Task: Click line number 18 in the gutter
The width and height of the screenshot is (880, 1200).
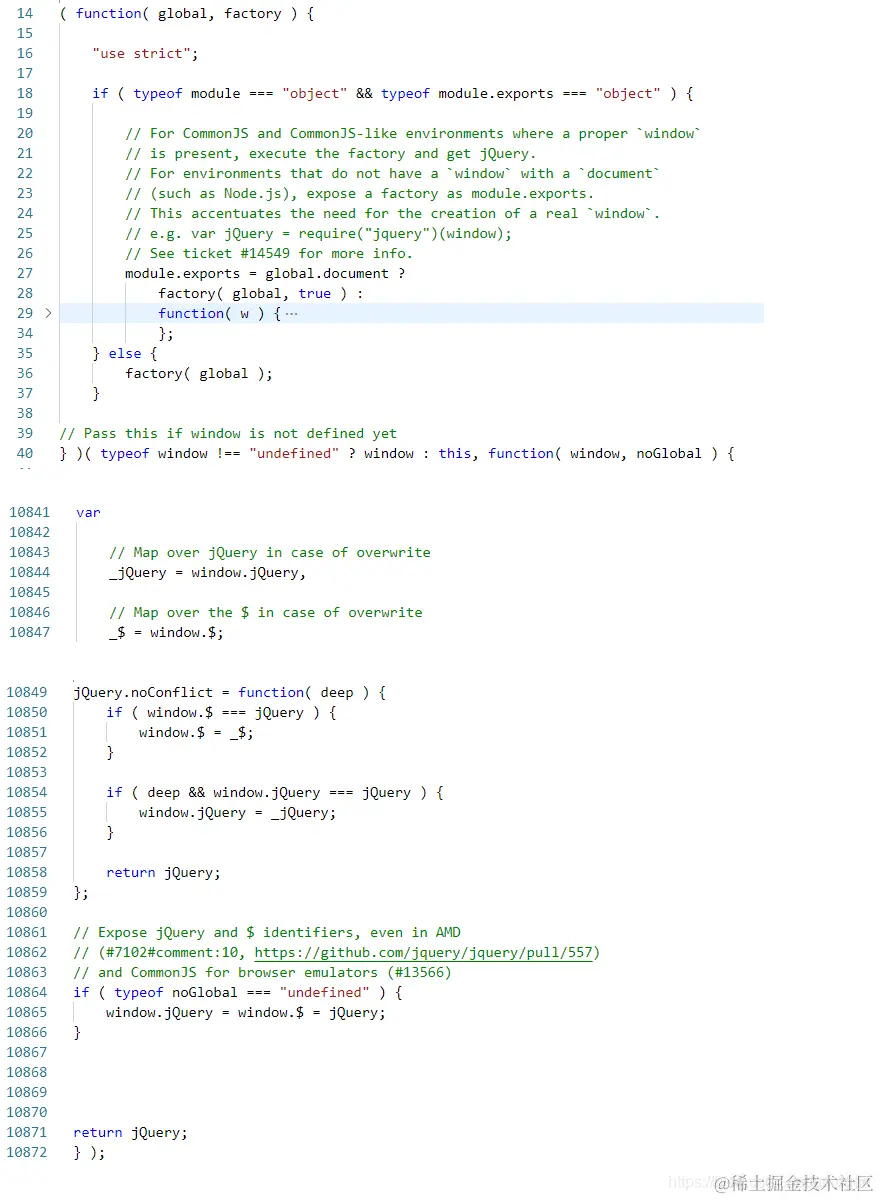Action: [25, 93]
